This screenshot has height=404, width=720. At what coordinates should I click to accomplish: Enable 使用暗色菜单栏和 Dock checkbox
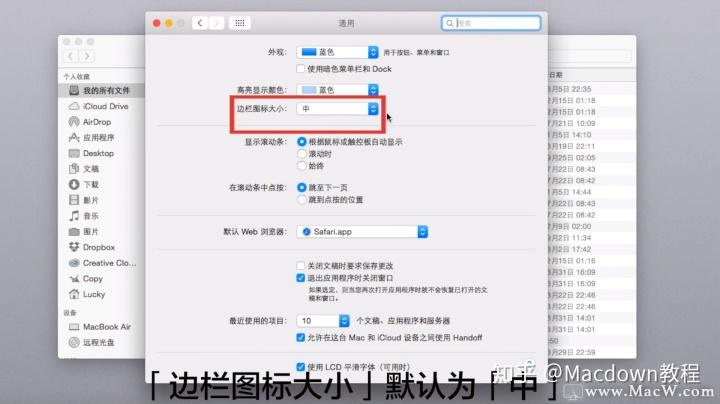pyautogui.click(x=300, y=69)
